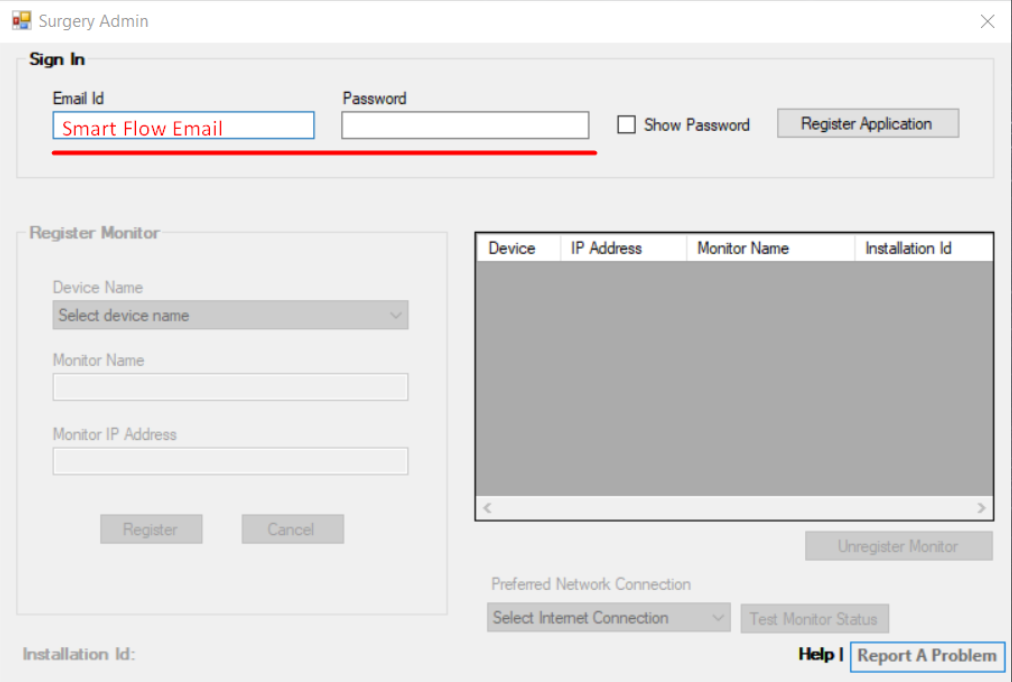Click the Cancel button
1012x682 pixels.
(292, 529)
